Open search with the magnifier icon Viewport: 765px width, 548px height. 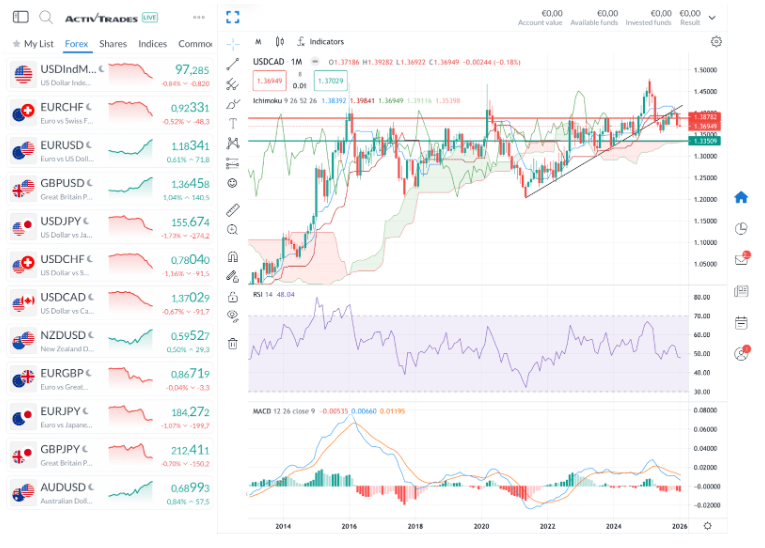(46, 17)
